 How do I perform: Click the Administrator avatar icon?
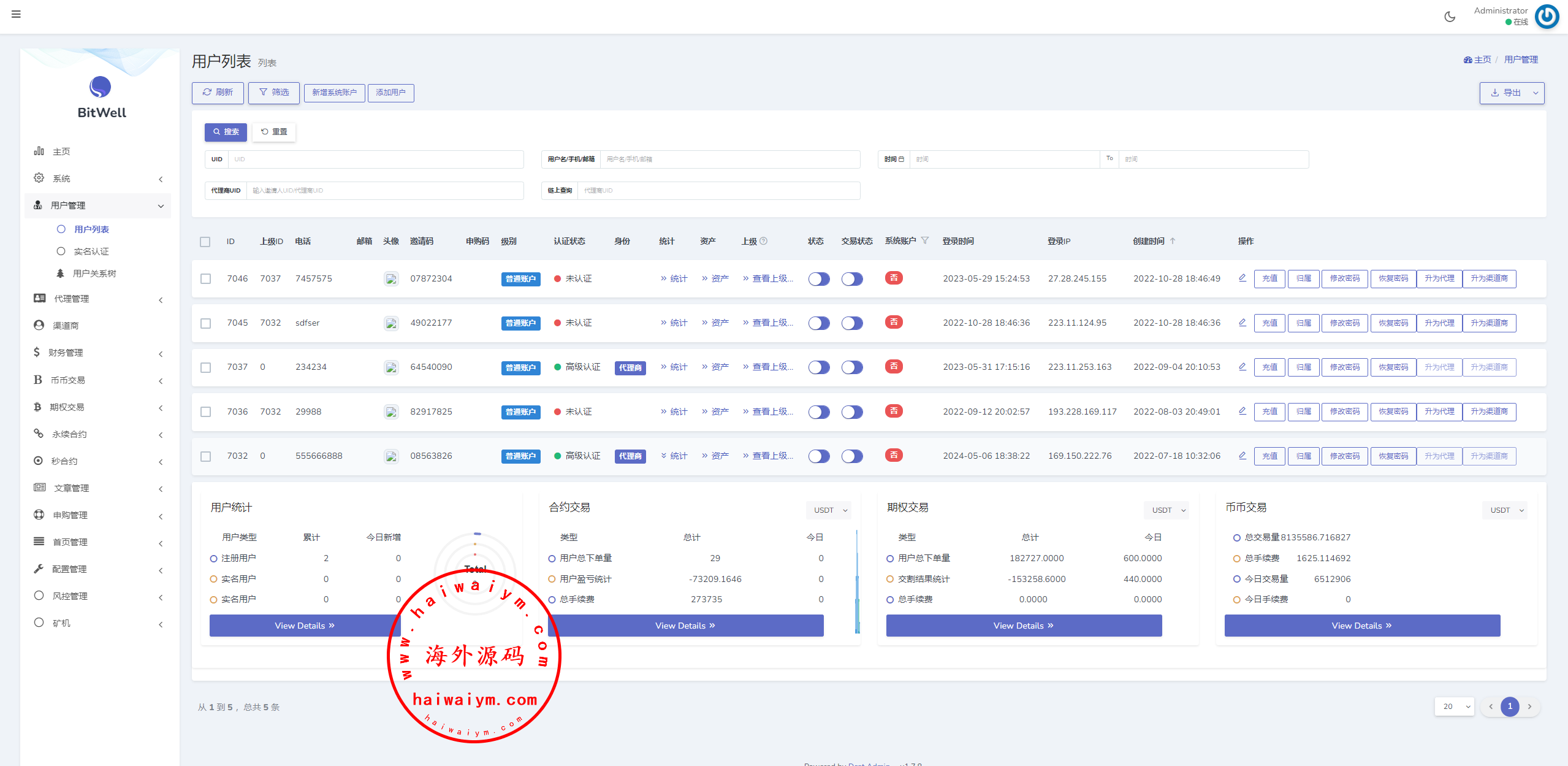pos(1547,17)
